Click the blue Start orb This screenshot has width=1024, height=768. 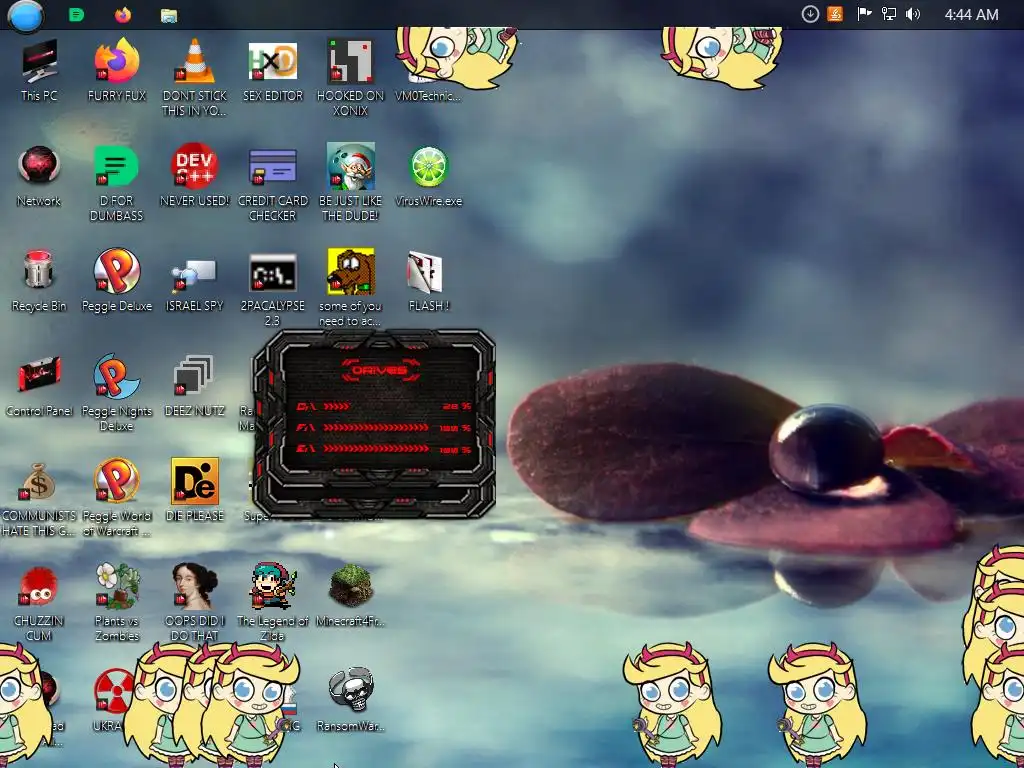pyautogui.click(x=25, y=15)
